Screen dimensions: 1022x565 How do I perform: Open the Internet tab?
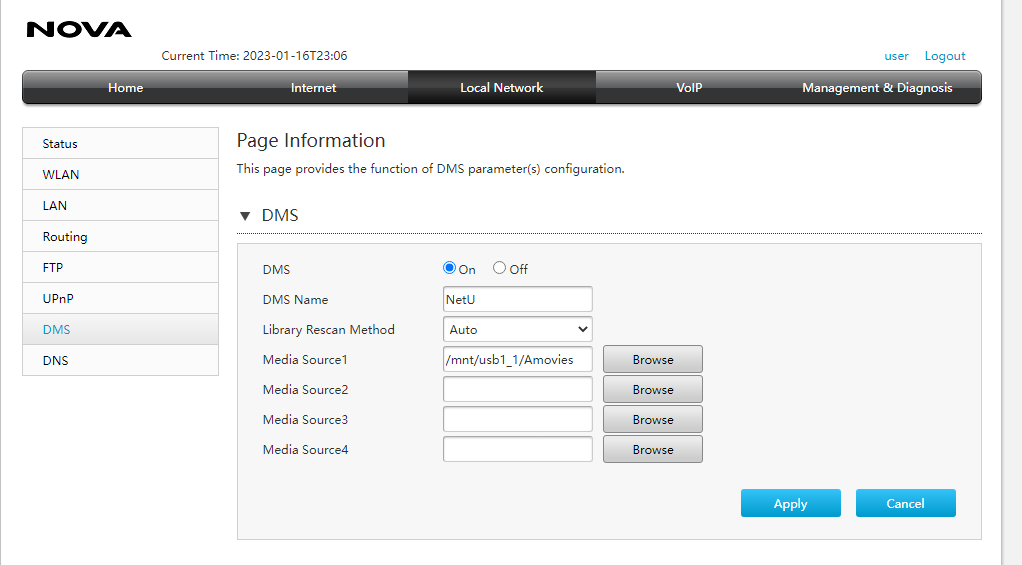click(314, 87)
